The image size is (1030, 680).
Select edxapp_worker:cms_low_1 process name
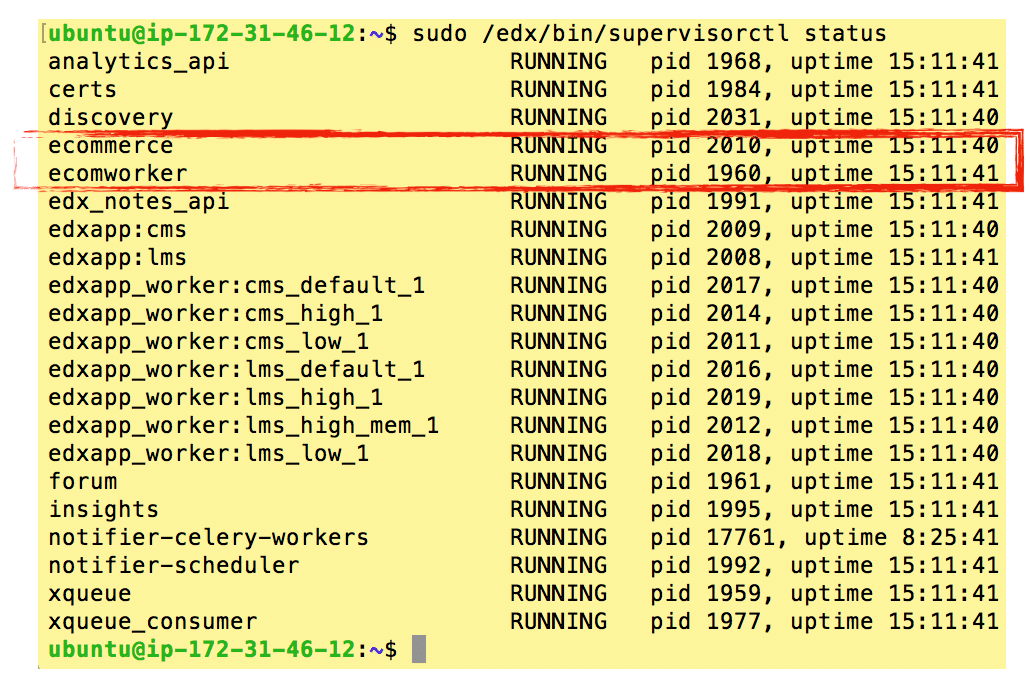tap(209, 342)
